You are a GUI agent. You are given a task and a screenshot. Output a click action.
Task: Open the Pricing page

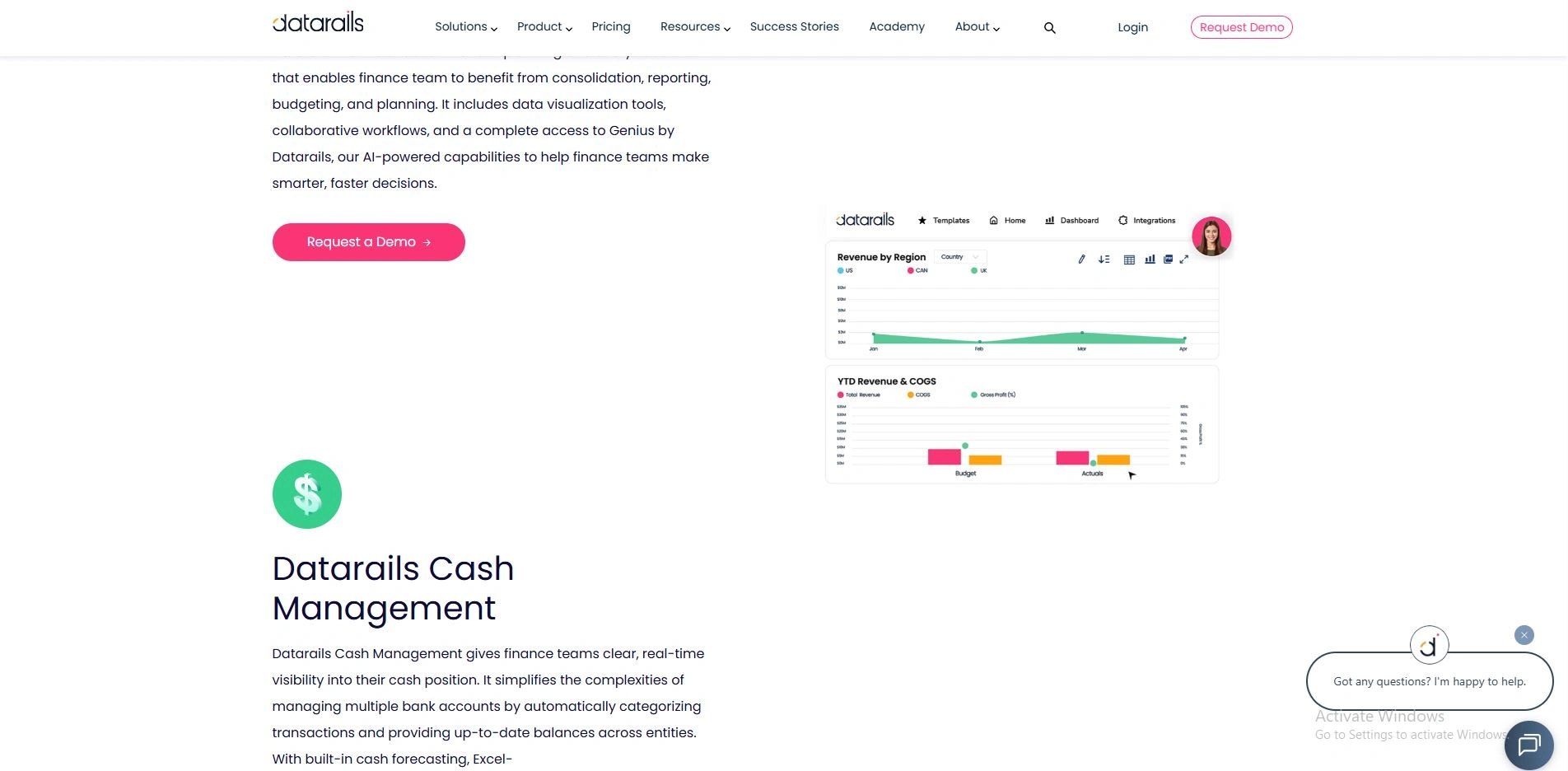pyautogui.click(x=611, y=27)
